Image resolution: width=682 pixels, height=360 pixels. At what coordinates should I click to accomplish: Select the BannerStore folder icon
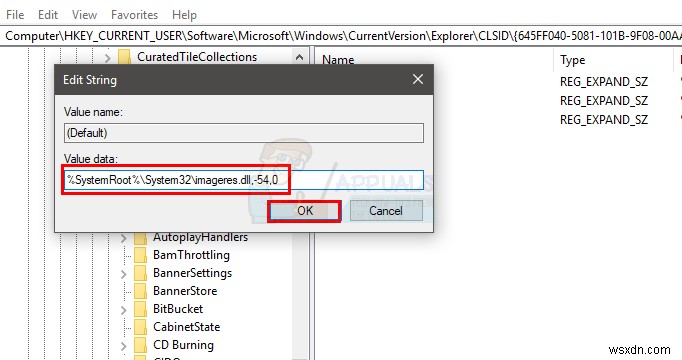tap(140, 291)
